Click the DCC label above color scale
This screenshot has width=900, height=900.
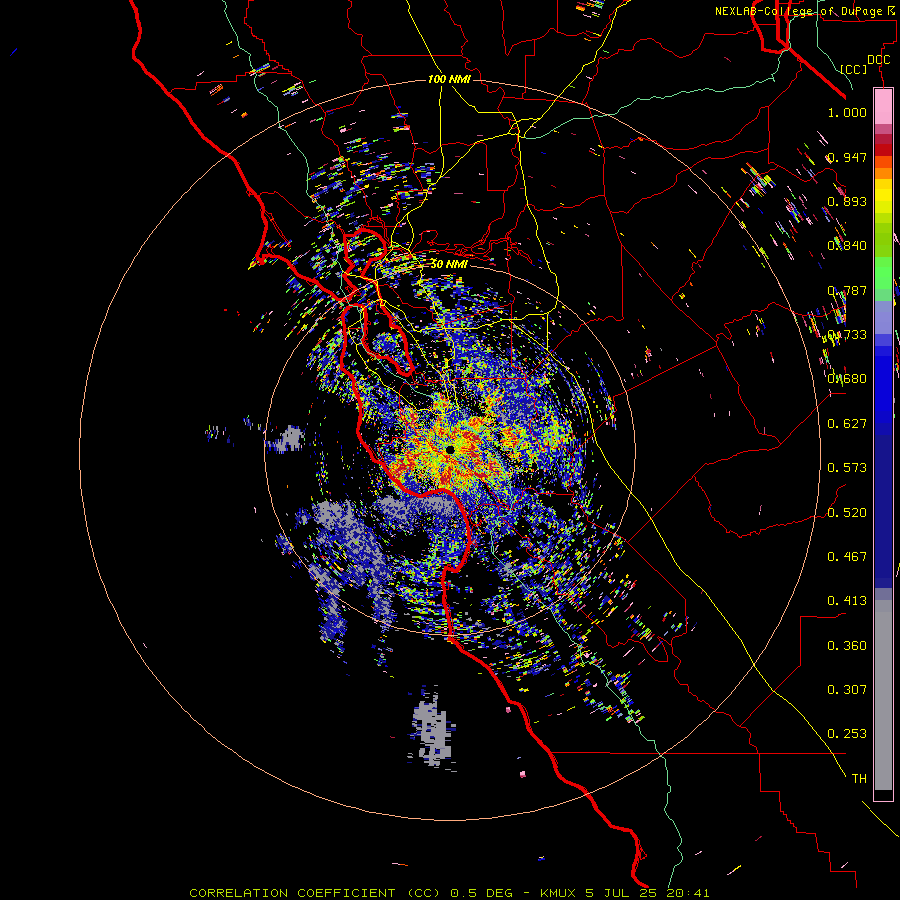click(x=878, y=60)
